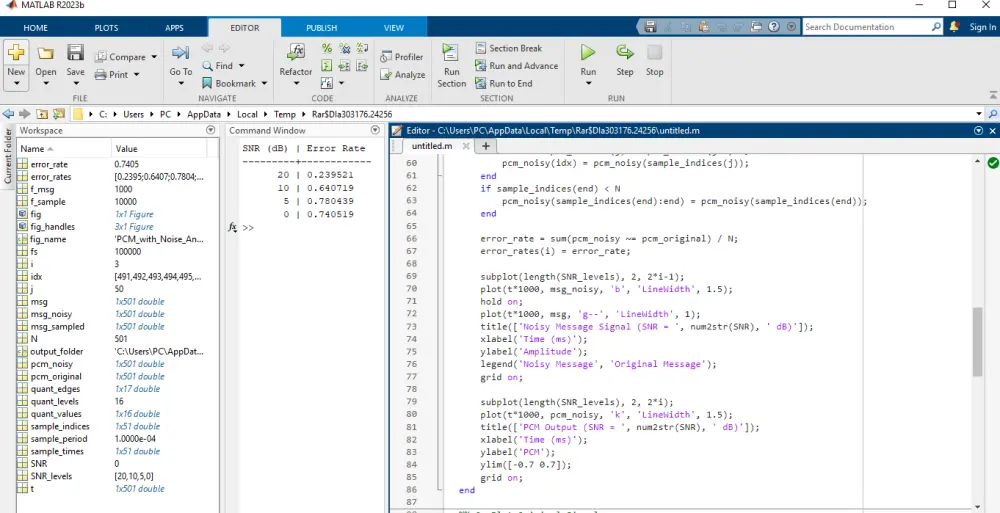Click the AppData folder in address path
The image size is (1000, 513).
click(204, 114)
